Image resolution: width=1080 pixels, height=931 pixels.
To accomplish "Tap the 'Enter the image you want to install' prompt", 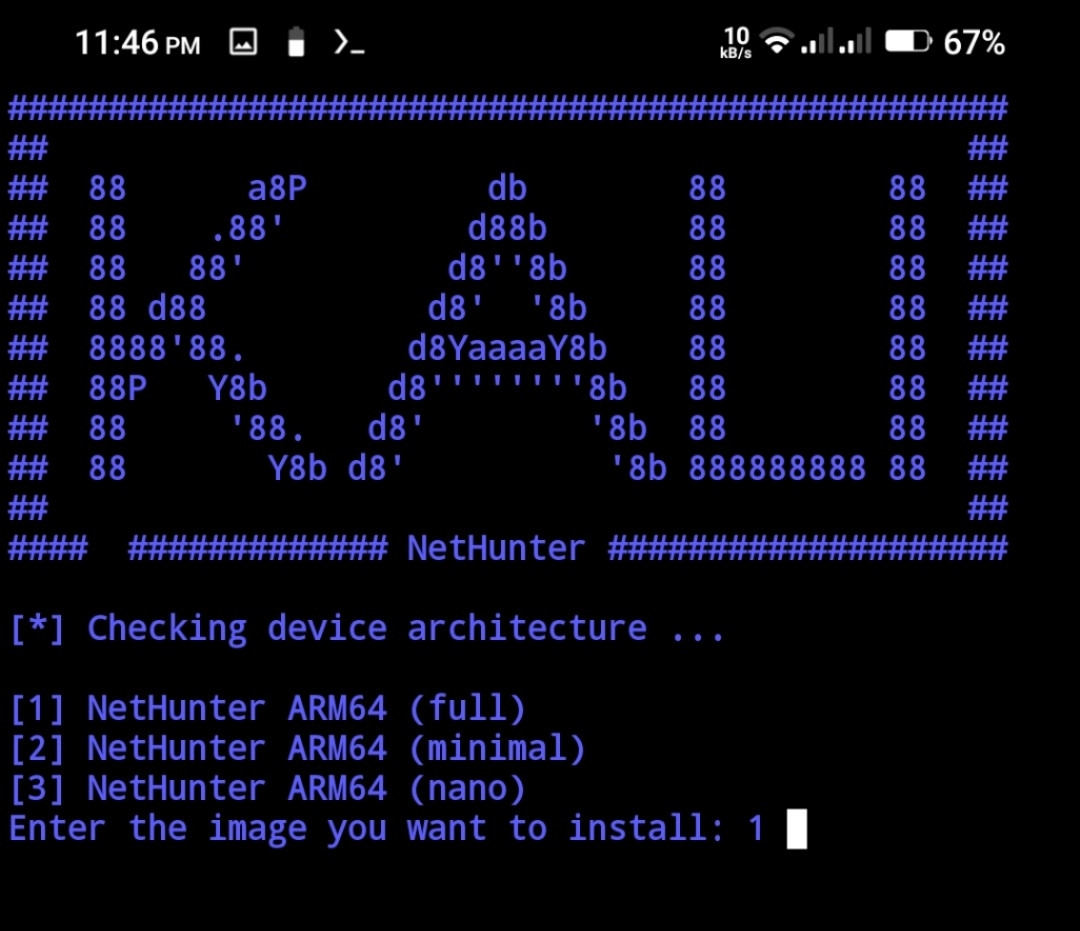I will [366, 828].
